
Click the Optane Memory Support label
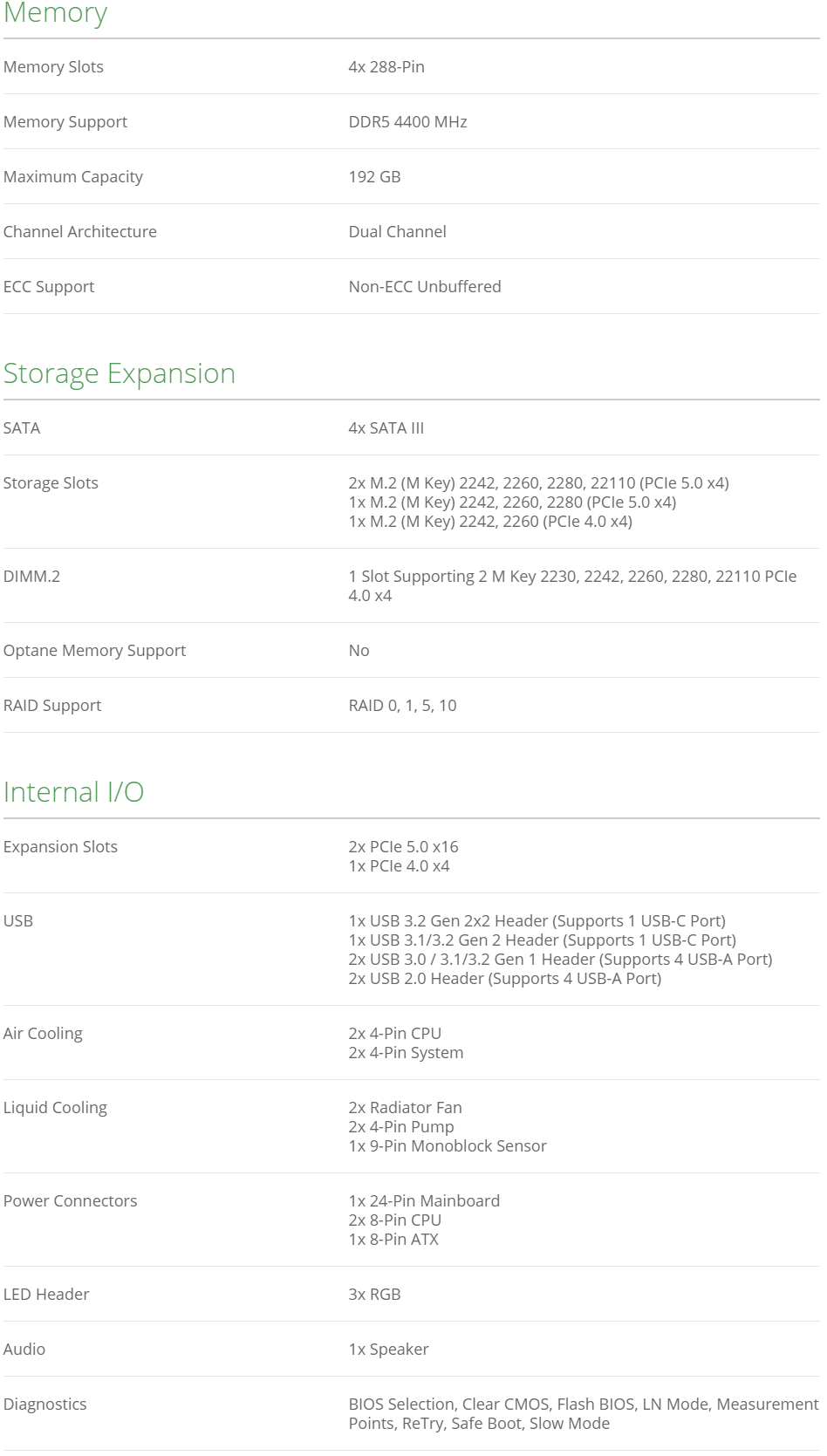(x=94, y=651)
